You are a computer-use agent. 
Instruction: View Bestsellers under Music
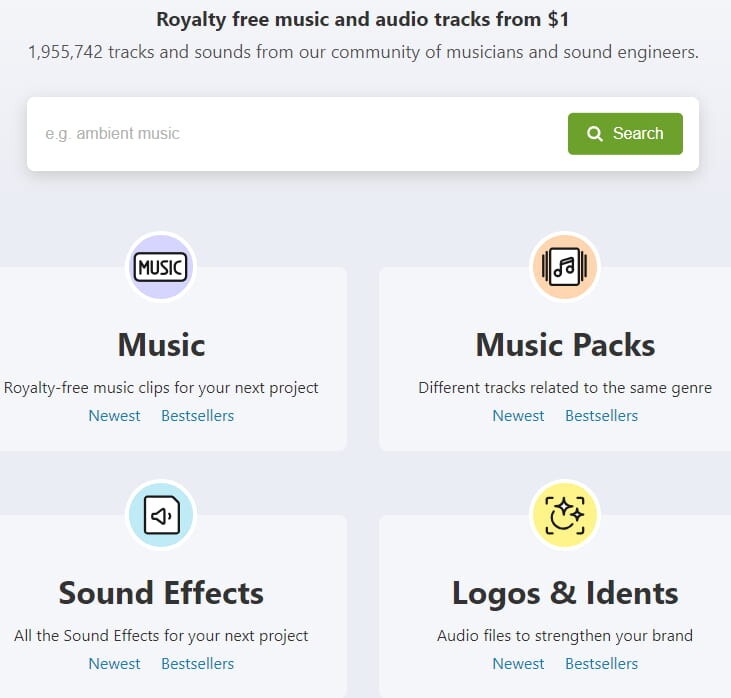(197, 416)
